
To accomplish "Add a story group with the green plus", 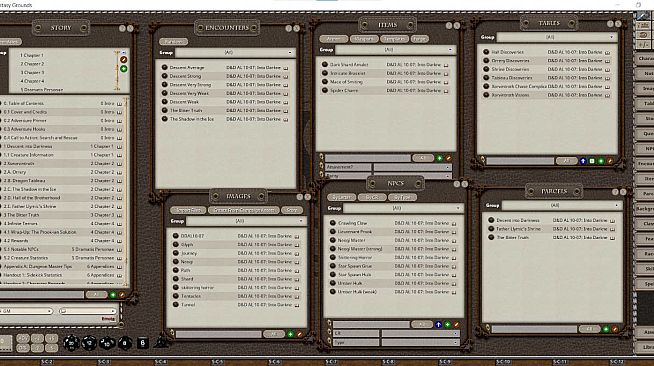I will (123, 69).
